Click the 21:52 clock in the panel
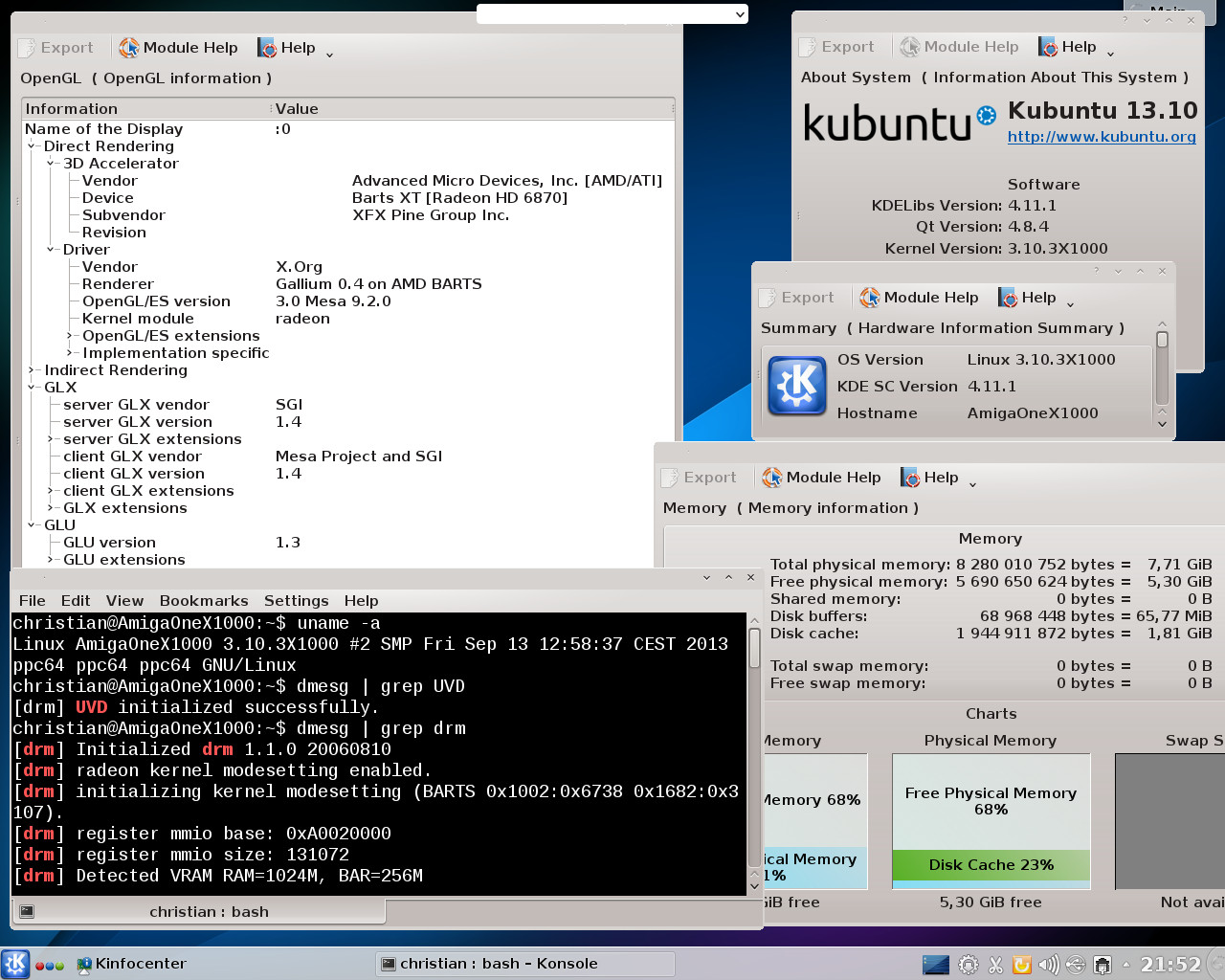The width and height of the screenshot is (1225, 980). tap(1169, 965)
